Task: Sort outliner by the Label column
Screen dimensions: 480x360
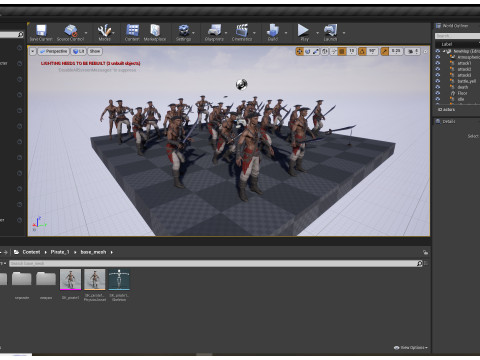Action: coord(447,44)
